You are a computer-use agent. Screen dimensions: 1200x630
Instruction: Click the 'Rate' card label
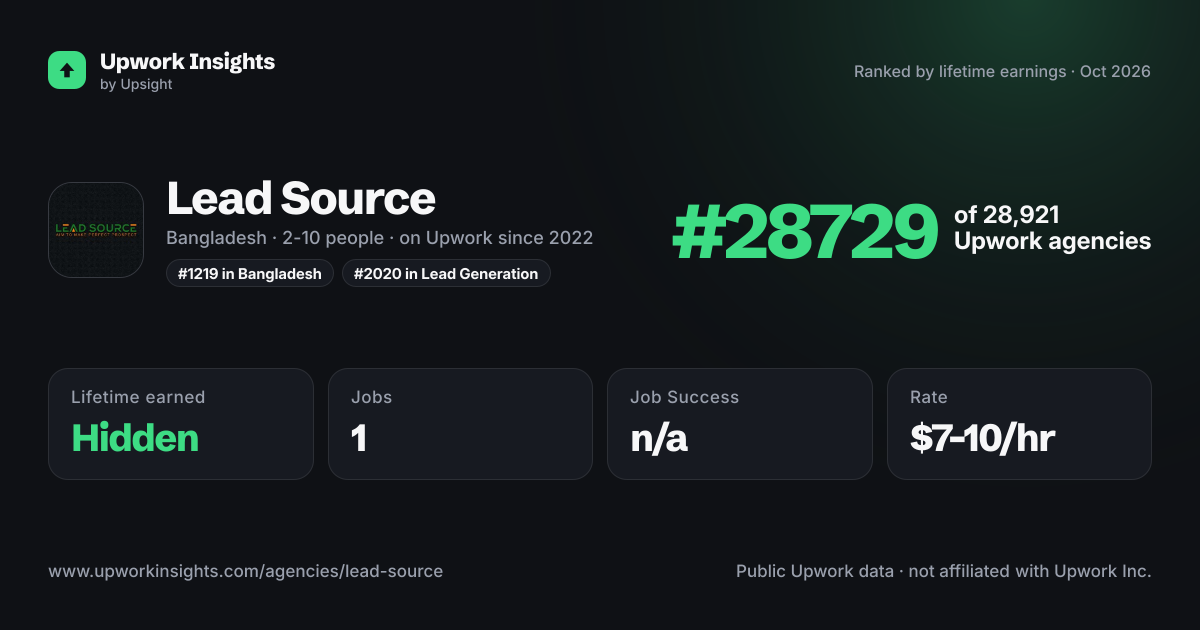[x=928, y=397]
